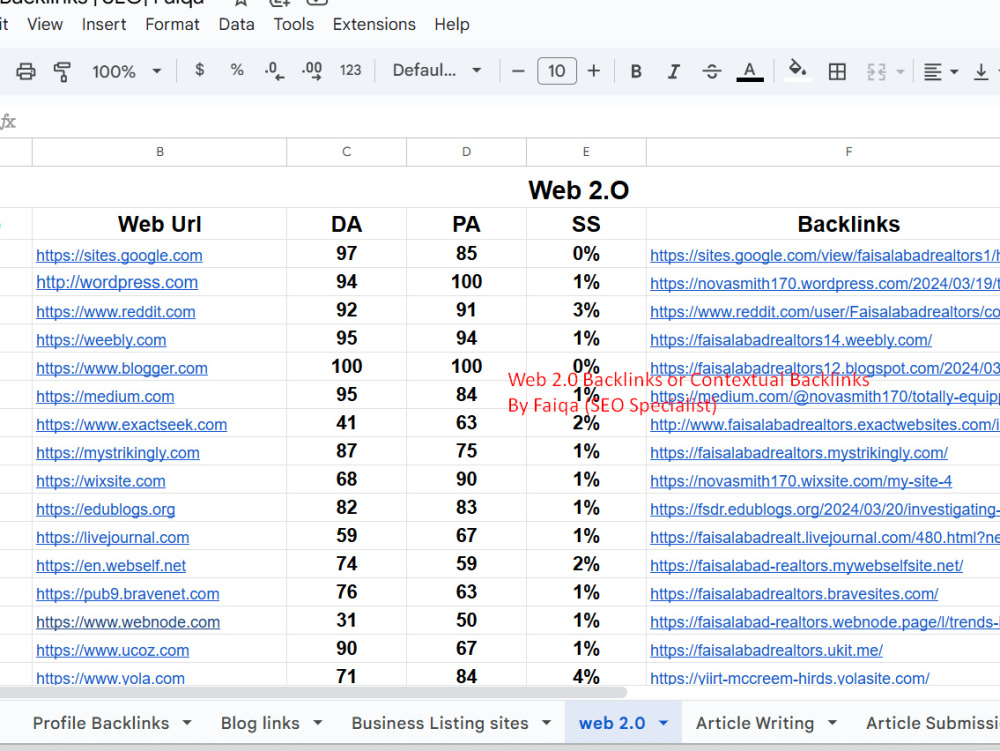Screen dimensions: 1000x751
Task: Decrease decimal places icon
Action: [274, 71]
